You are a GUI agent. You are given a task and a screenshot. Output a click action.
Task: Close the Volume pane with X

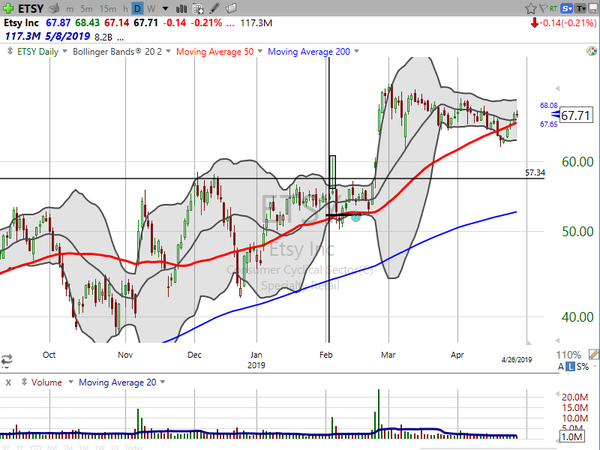8,382
